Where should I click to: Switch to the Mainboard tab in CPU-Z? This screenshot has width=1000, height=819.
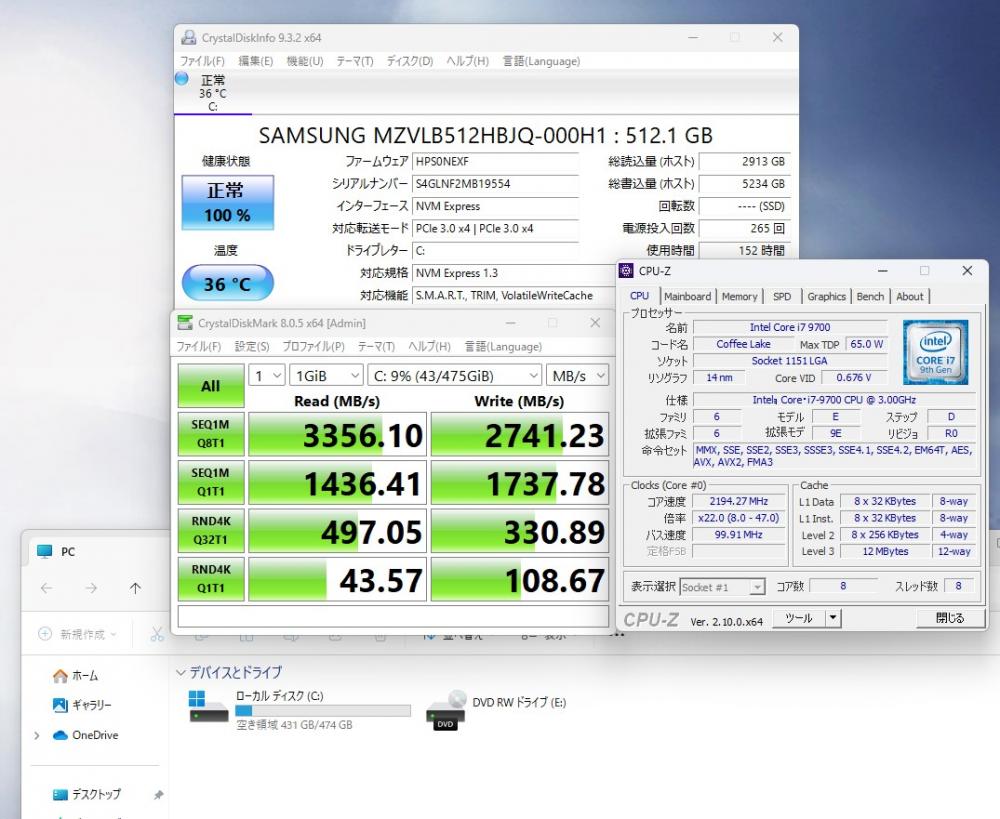[x=687, y=297]
